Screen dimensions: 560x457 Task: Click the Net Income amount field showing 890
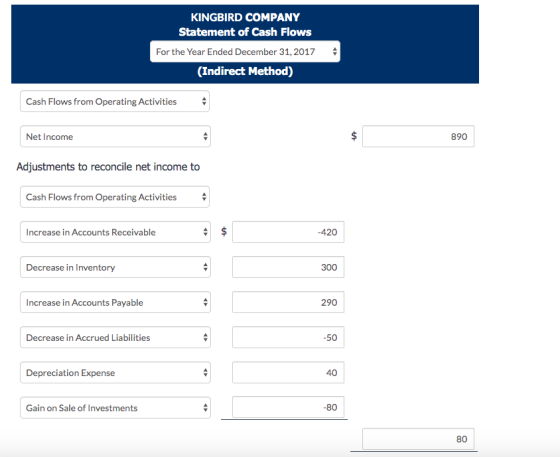click(418, 136)
